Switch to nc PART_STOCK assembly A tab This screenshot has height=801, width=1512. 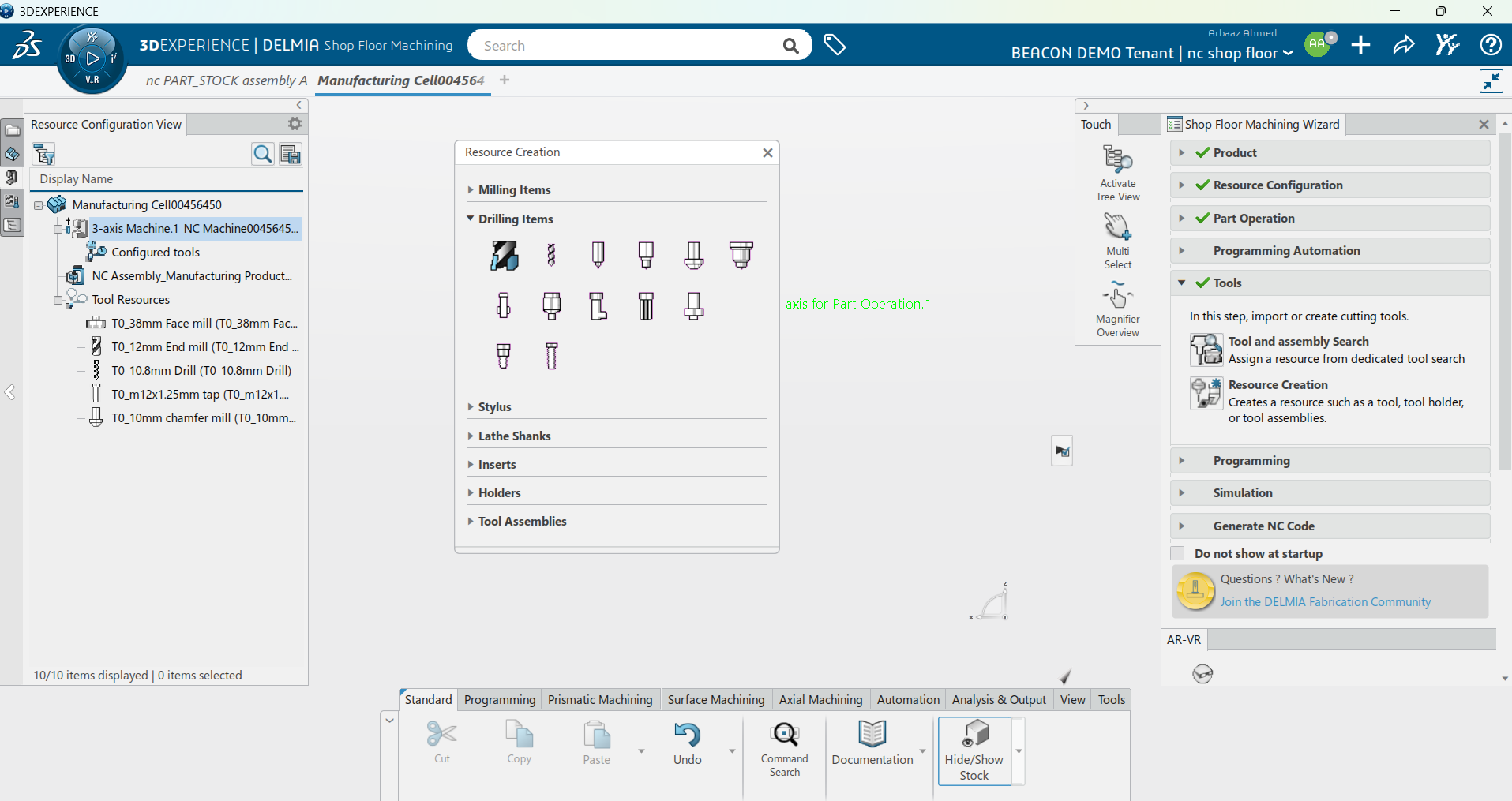click(226, 80)
